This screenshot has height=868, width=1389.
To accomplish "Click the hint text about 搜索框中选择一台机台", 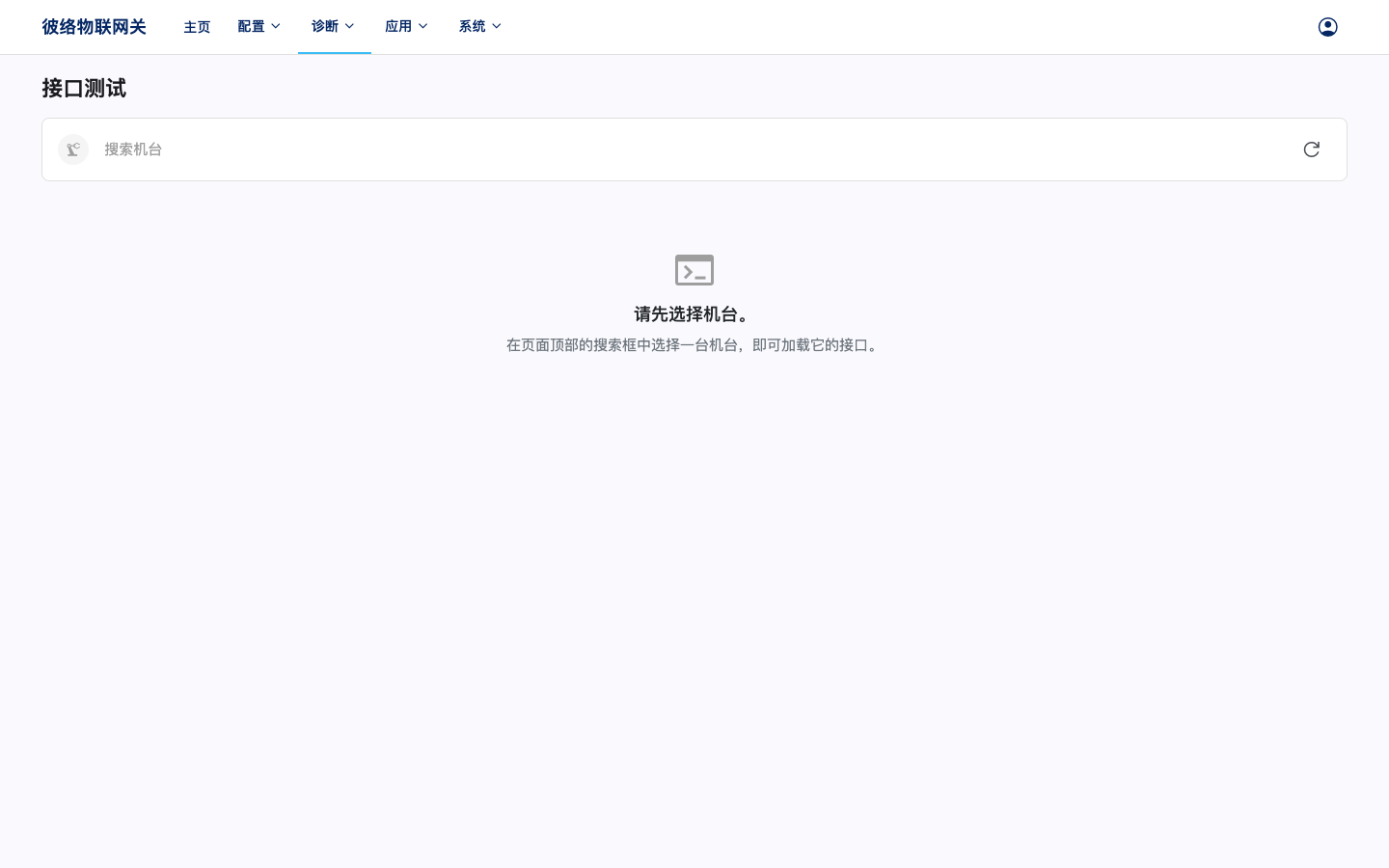I will click(x=694, y=345).
